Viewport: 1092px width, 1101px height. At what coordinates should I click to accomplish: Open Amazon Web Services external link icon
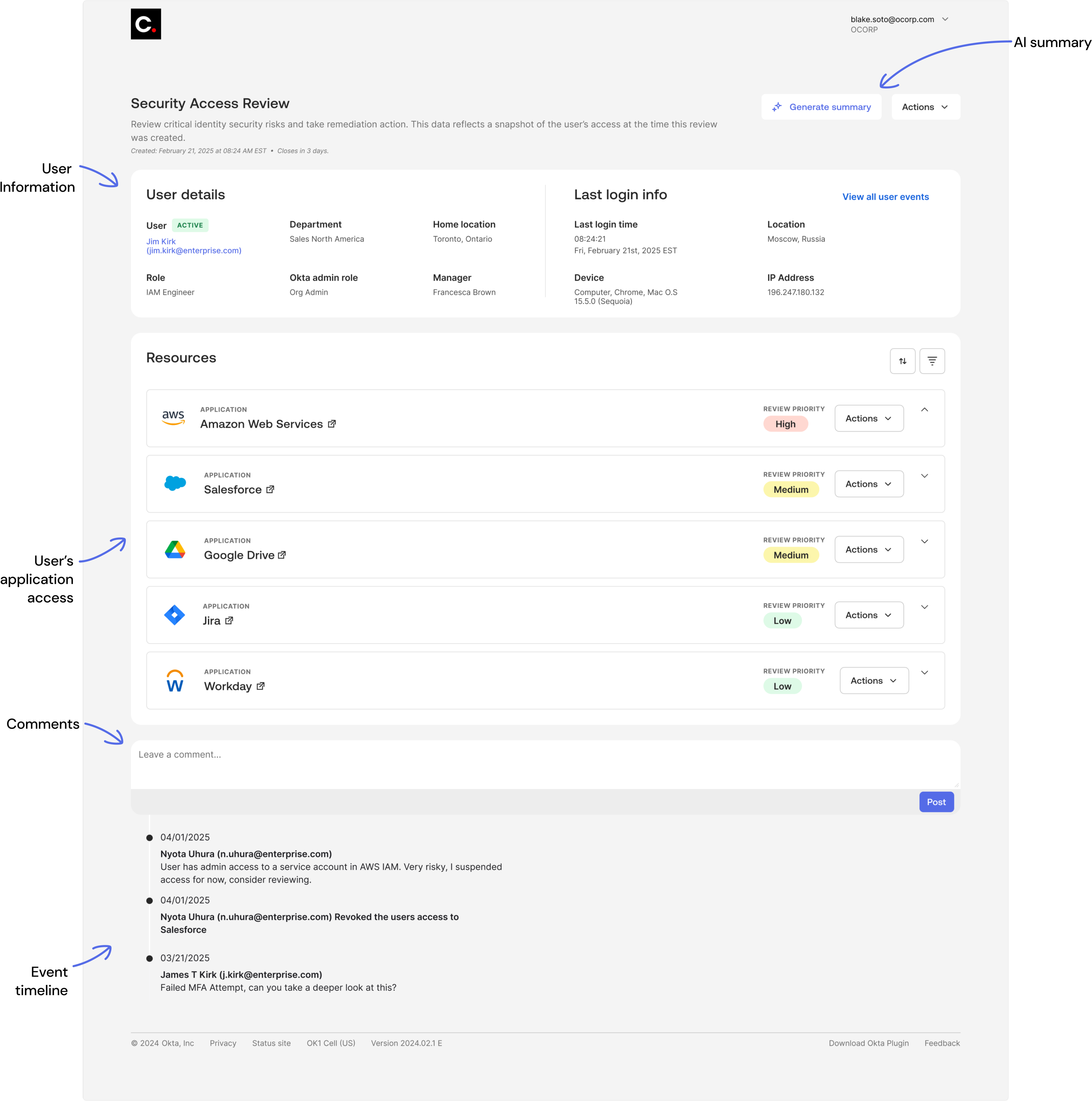pos(332,424)
